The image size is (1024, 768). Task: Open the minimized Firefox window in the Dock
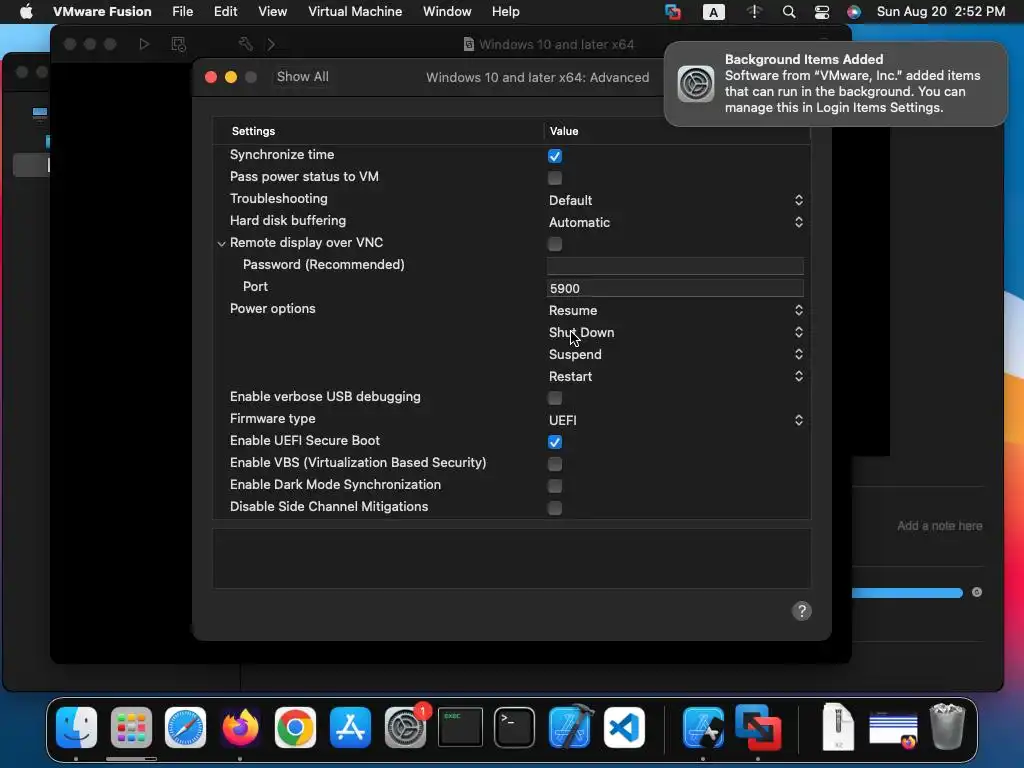(x=893, y=729)
